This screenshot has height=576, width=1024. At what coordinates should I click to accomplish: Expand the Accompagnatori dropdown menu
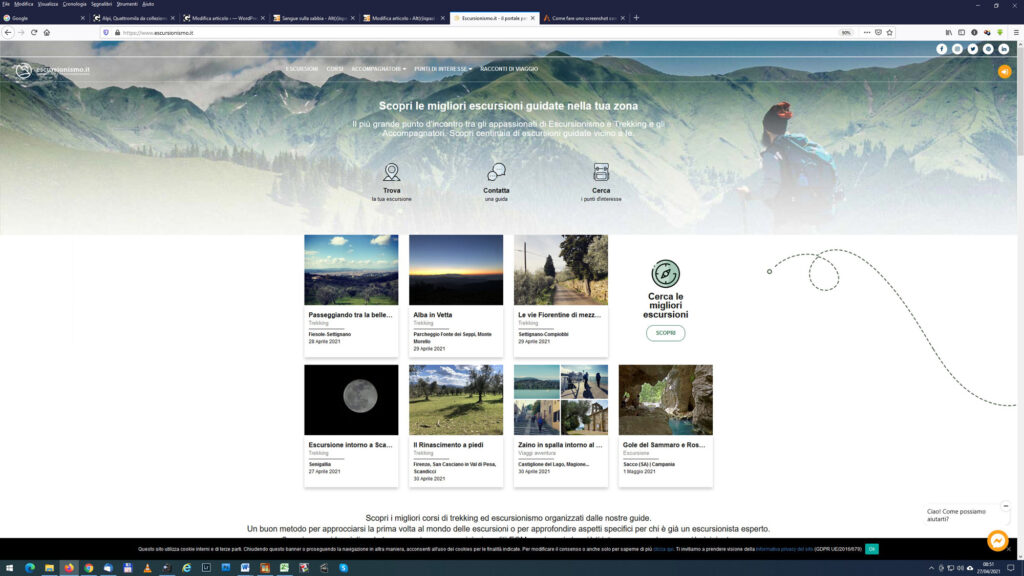tap(378, 69)
